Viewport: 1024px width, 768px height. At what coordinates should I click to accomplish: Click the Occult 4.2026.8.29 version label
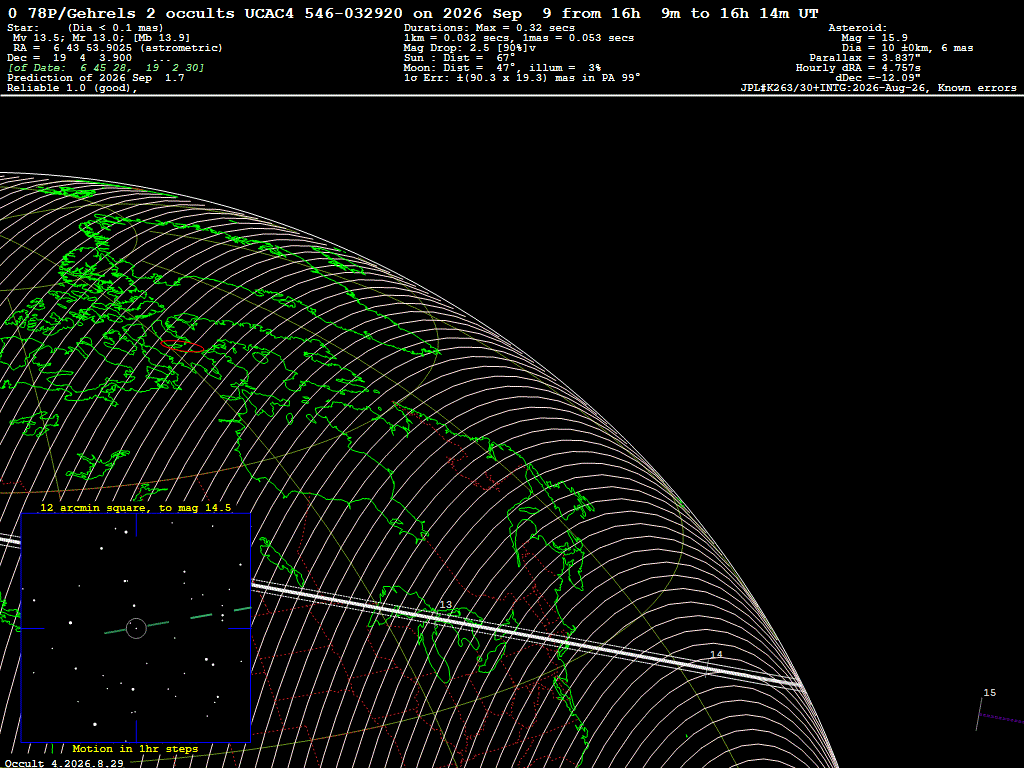coord(64,763)
